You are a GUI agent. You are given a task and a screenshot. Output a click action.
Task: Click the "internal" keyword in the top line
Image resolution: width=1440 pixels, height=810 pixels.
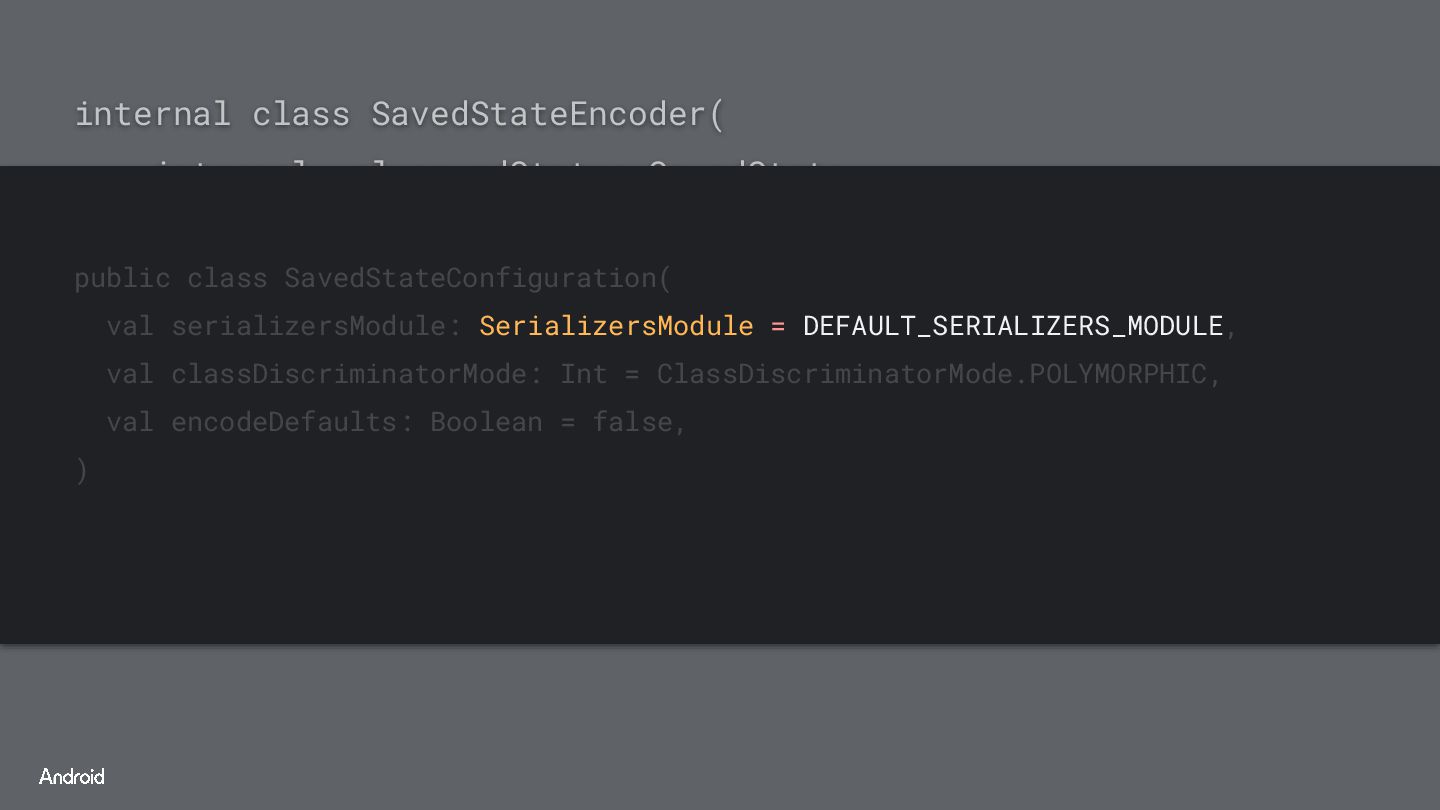(x=152, y=114)
